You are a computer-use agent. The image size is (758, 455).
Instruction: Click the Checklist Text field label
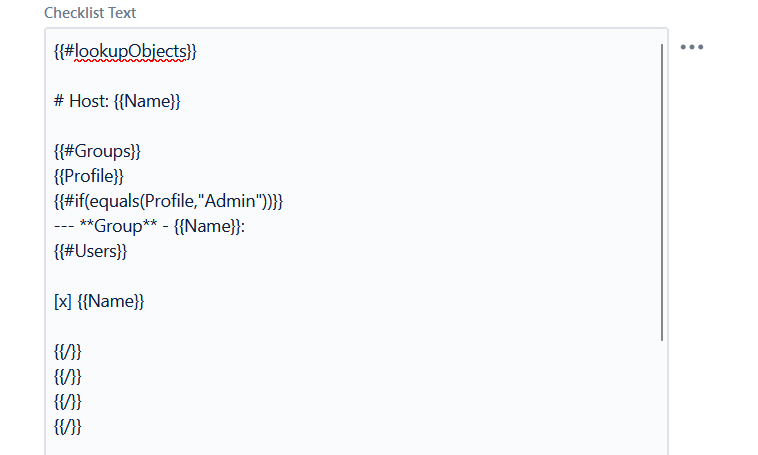[x=90, y=13]
